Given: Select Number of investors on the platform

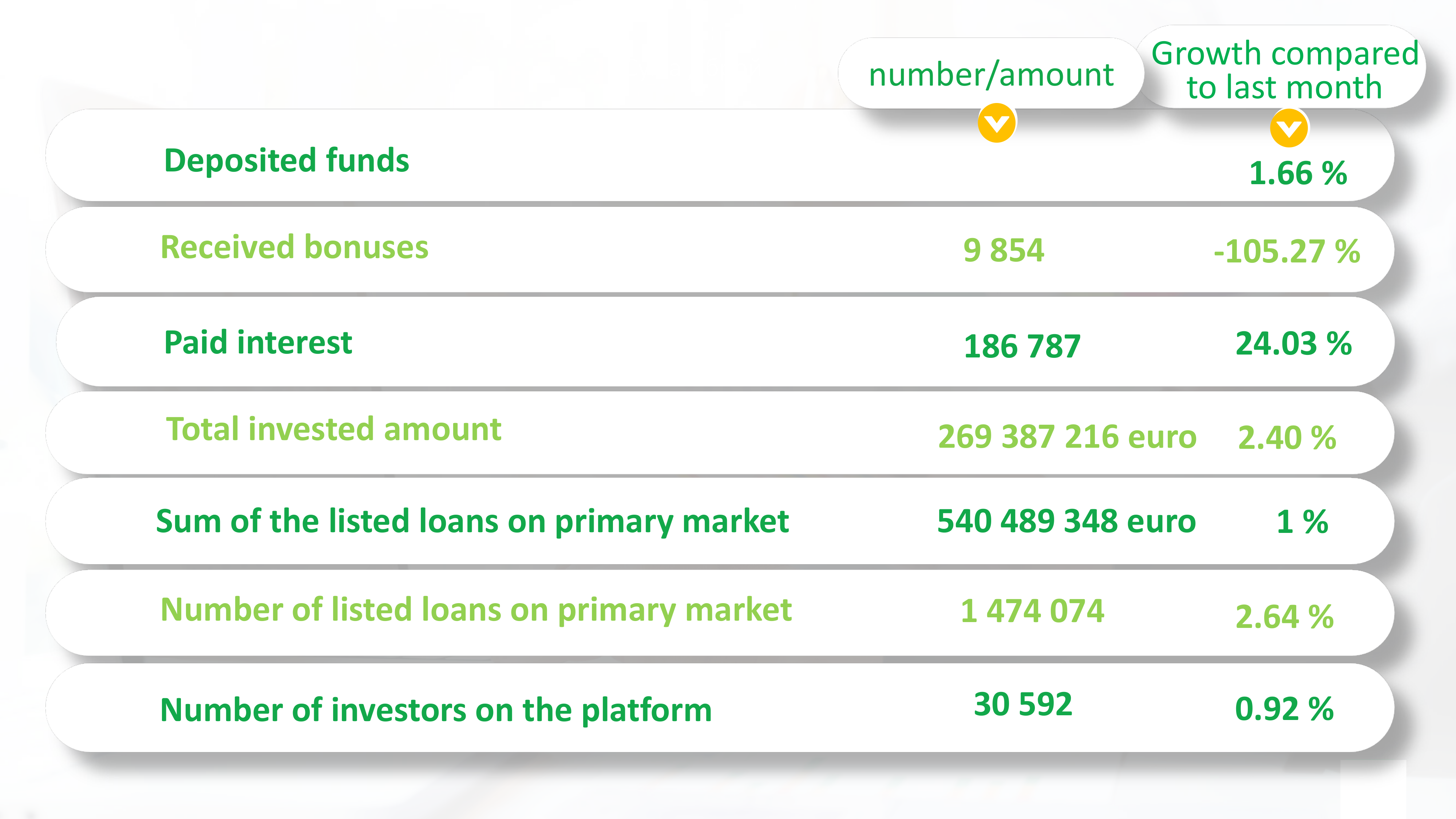Looking at the screenshot, I should tap(436, 710).
